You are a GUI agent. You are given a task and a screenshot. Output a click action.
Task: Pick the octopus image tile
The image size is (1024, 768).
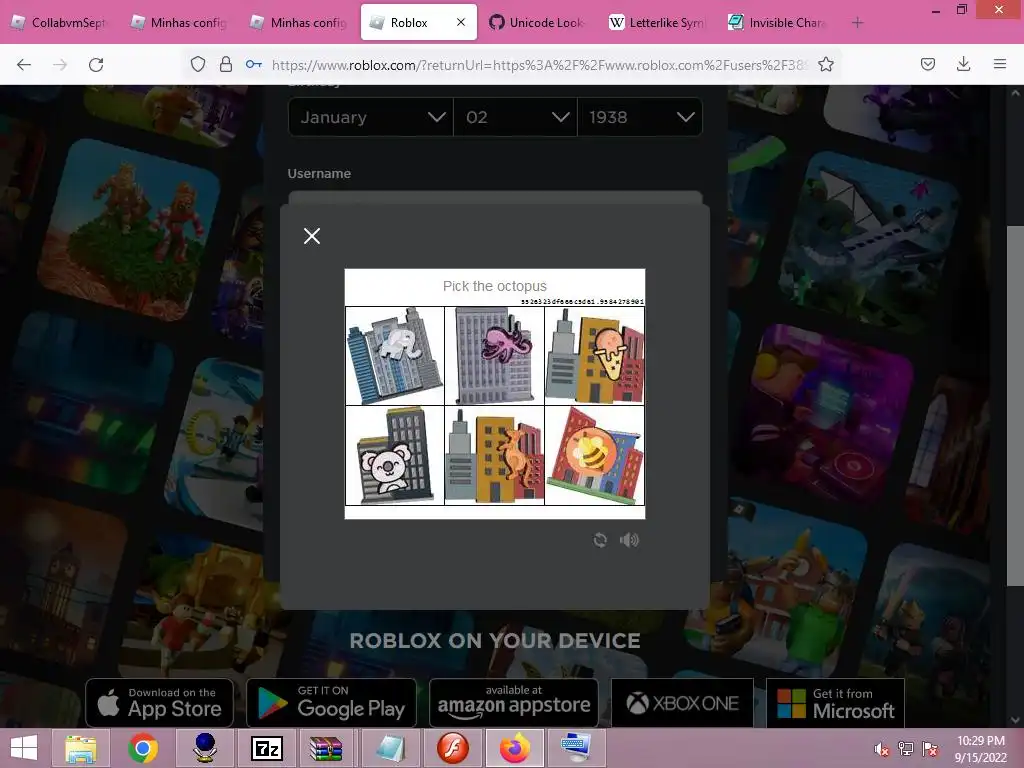pos(494,356)
